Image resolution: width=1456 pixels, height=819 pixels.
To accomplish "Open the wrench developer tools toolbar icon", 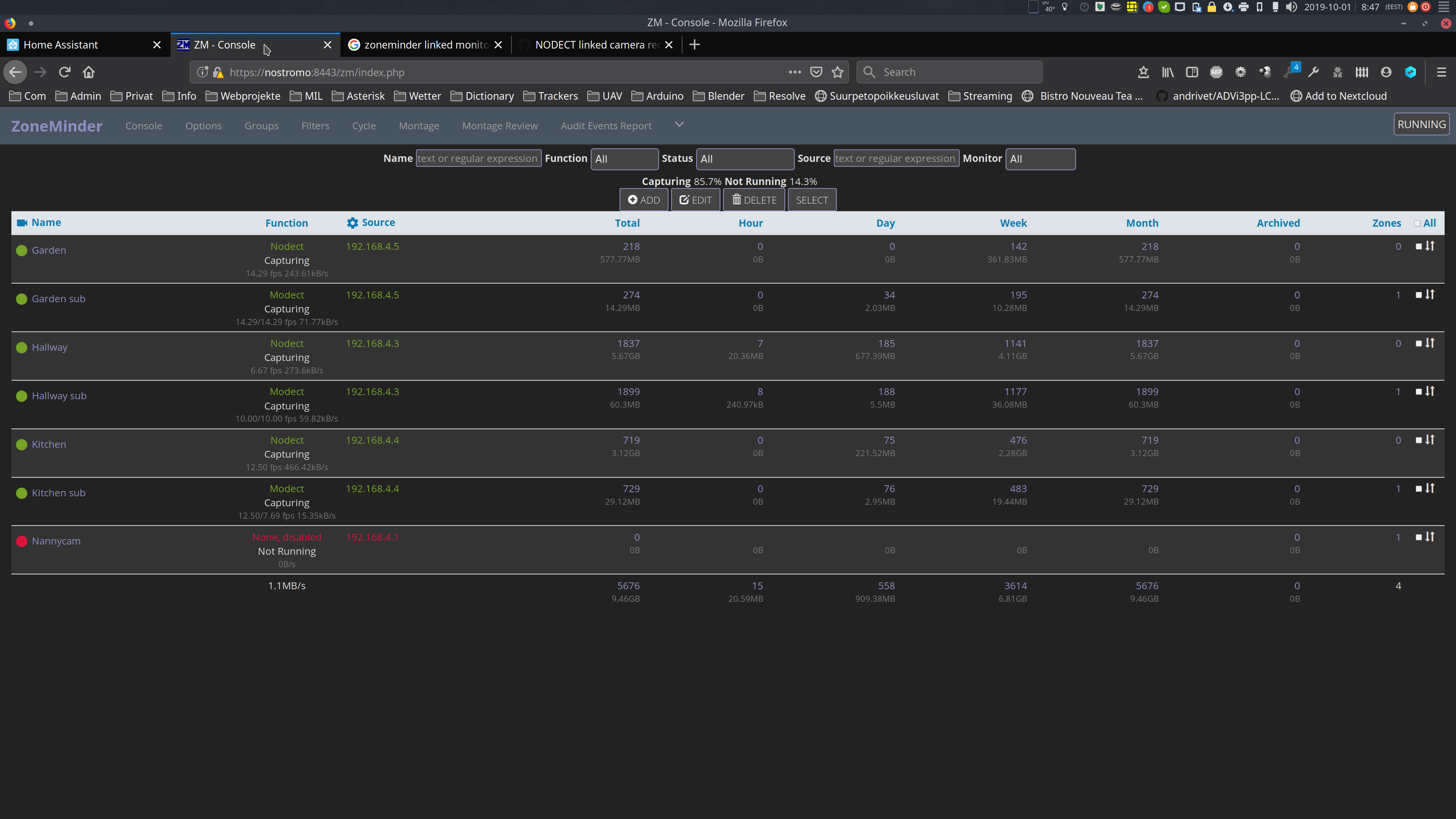I will [x=1313, y=72].
